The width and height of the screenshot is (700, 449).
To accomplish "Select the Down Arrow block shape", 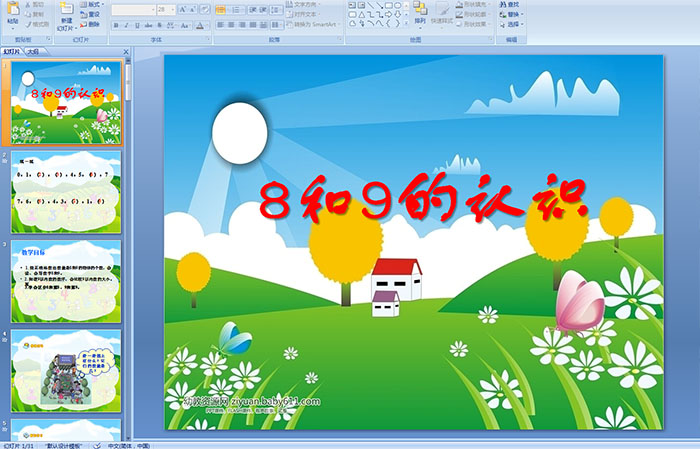I will click(x=398, y=14).
